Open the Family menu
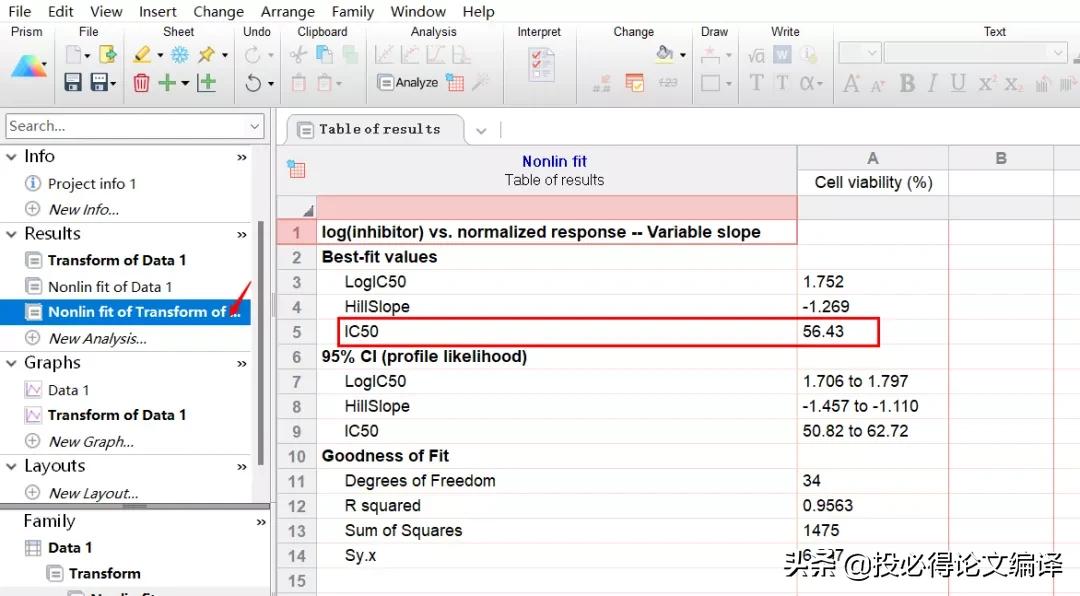Screen dimensions: 1080x596 [x=353, y=12]
